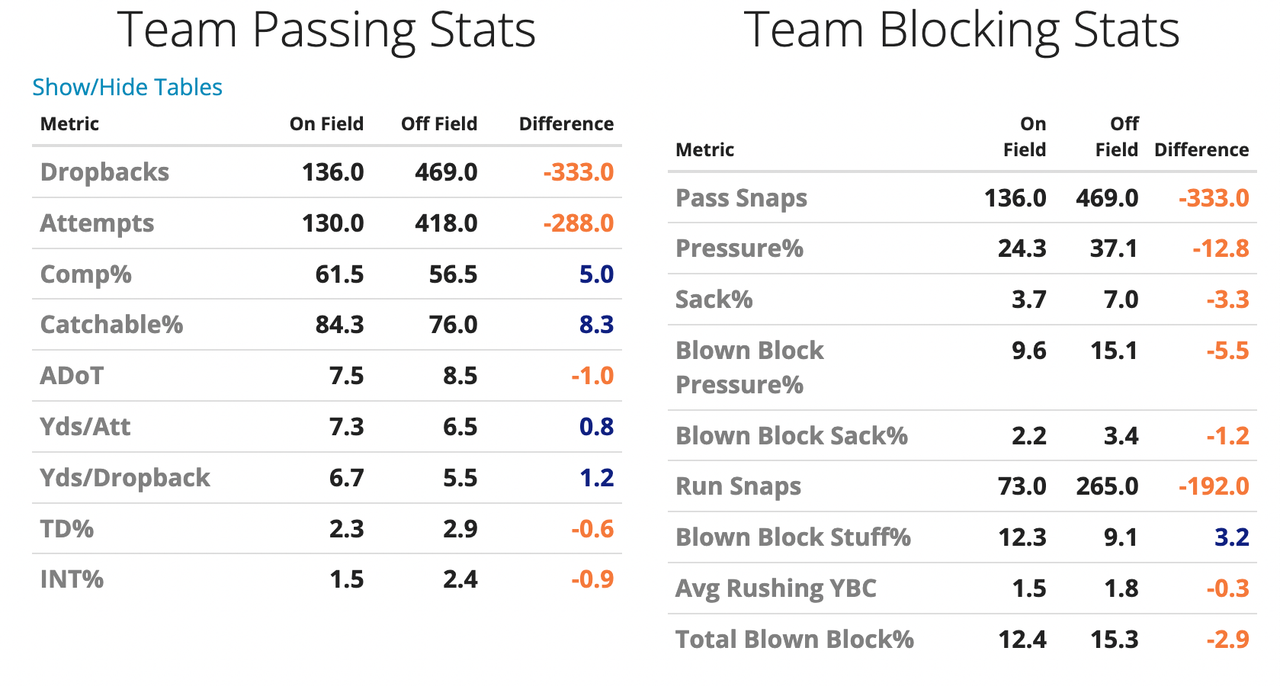Select the Run Snaps row label
This screenshot has width=1280, height=686.
[739, 487]
